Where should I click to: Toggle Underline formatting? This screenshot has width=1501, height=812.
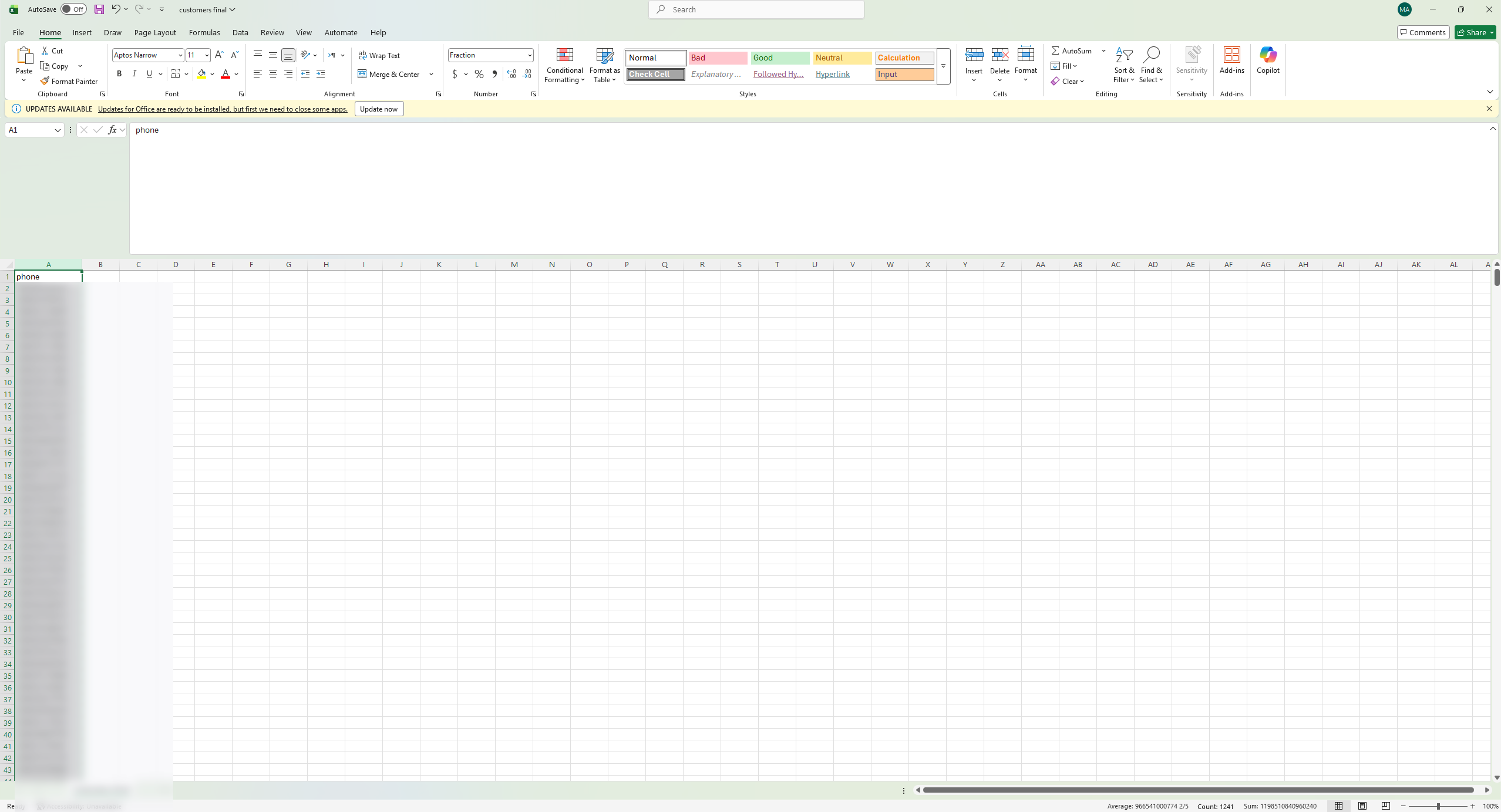click(x=150, y=74)
